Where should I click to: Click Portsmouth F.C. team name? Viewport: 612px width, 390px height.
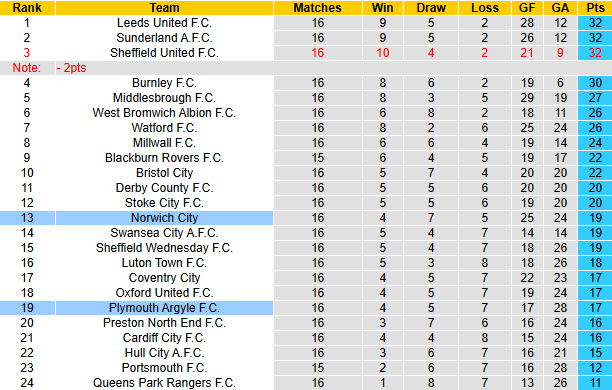point(164,368)
